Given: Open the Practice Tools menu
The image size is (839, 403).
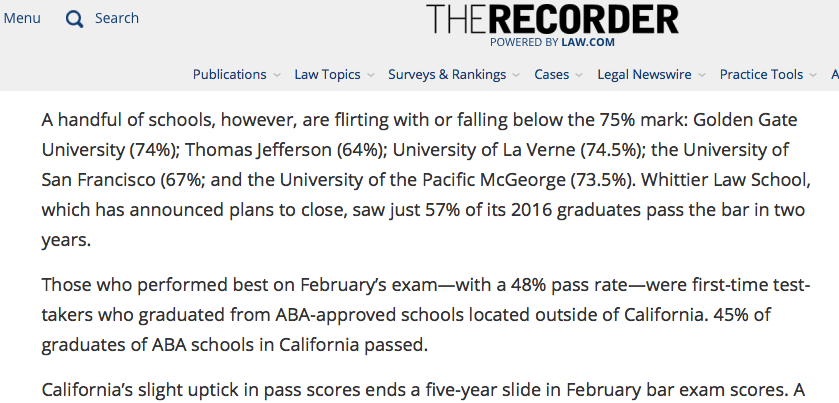Looking at the screenshot, I should click(x=761, y=74).
